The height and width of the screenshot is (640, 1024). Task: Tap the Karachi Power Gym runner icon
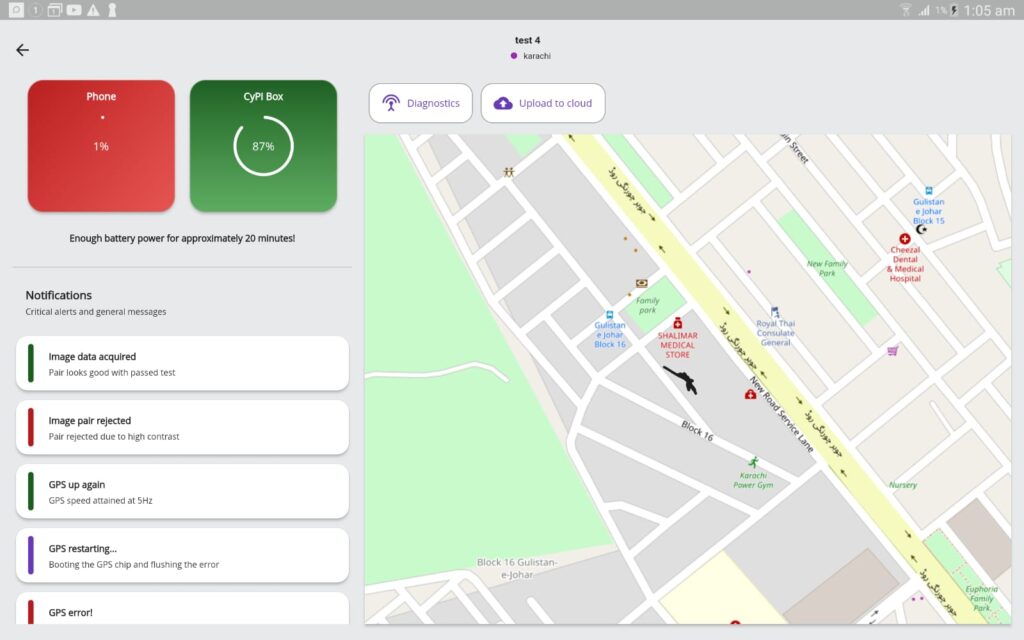pyautogui.click(x=752, y=462)
